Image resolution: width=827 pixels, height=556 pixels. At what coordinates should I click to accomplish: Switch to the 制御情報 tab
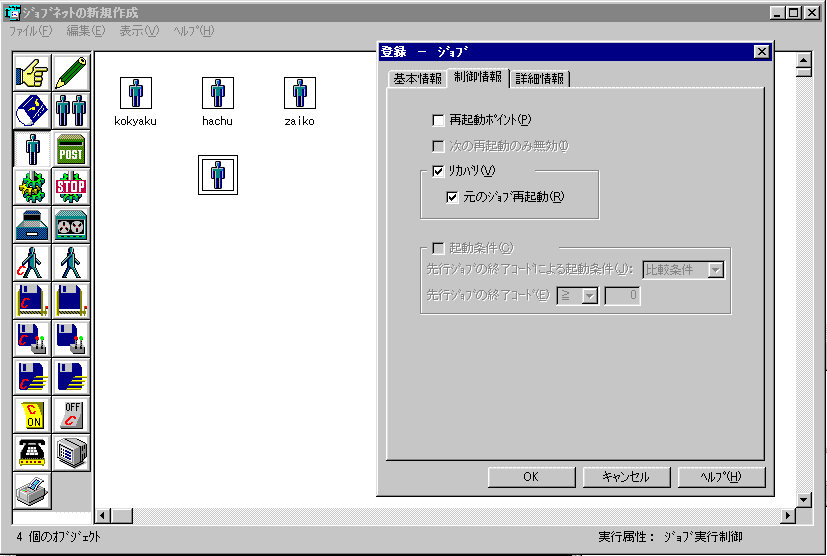(478, 77)
